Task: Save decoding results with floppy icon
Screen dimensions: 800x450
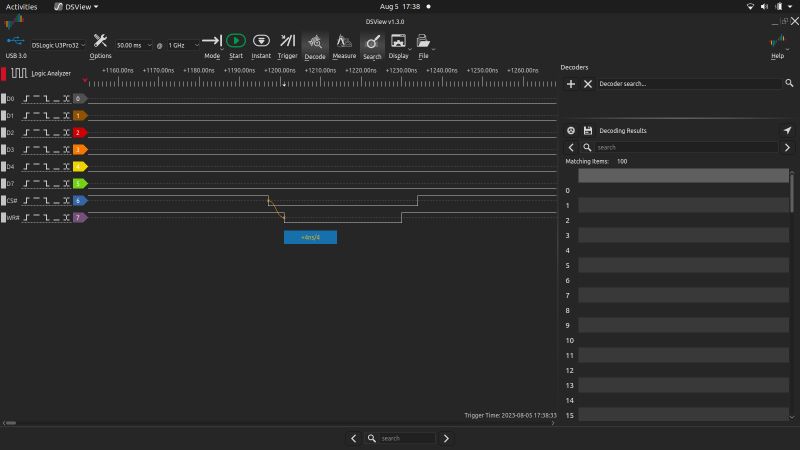Action: point(588,131)
